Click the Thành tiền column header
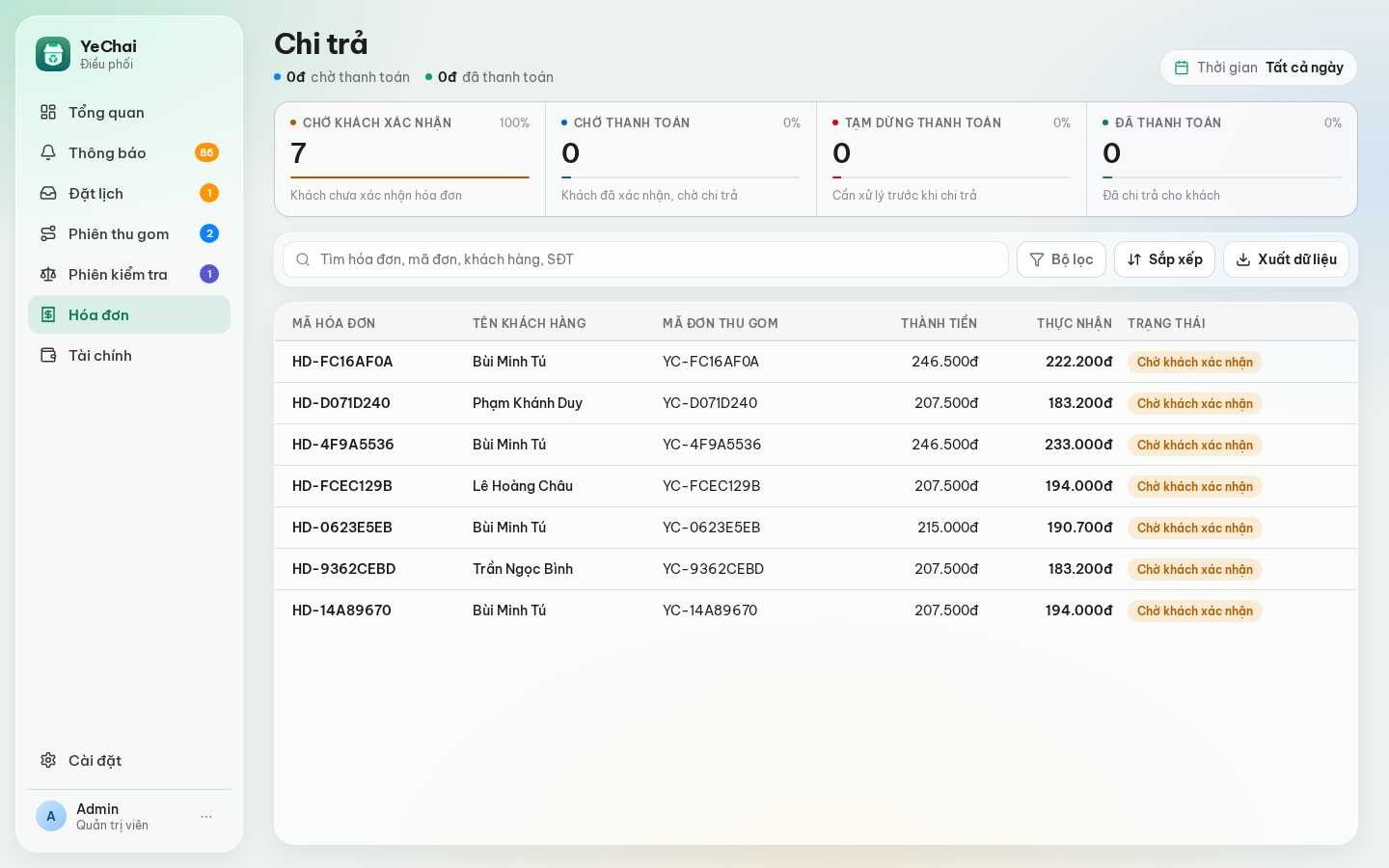Viewport: 1389px width, 868px height. (939, 323)
